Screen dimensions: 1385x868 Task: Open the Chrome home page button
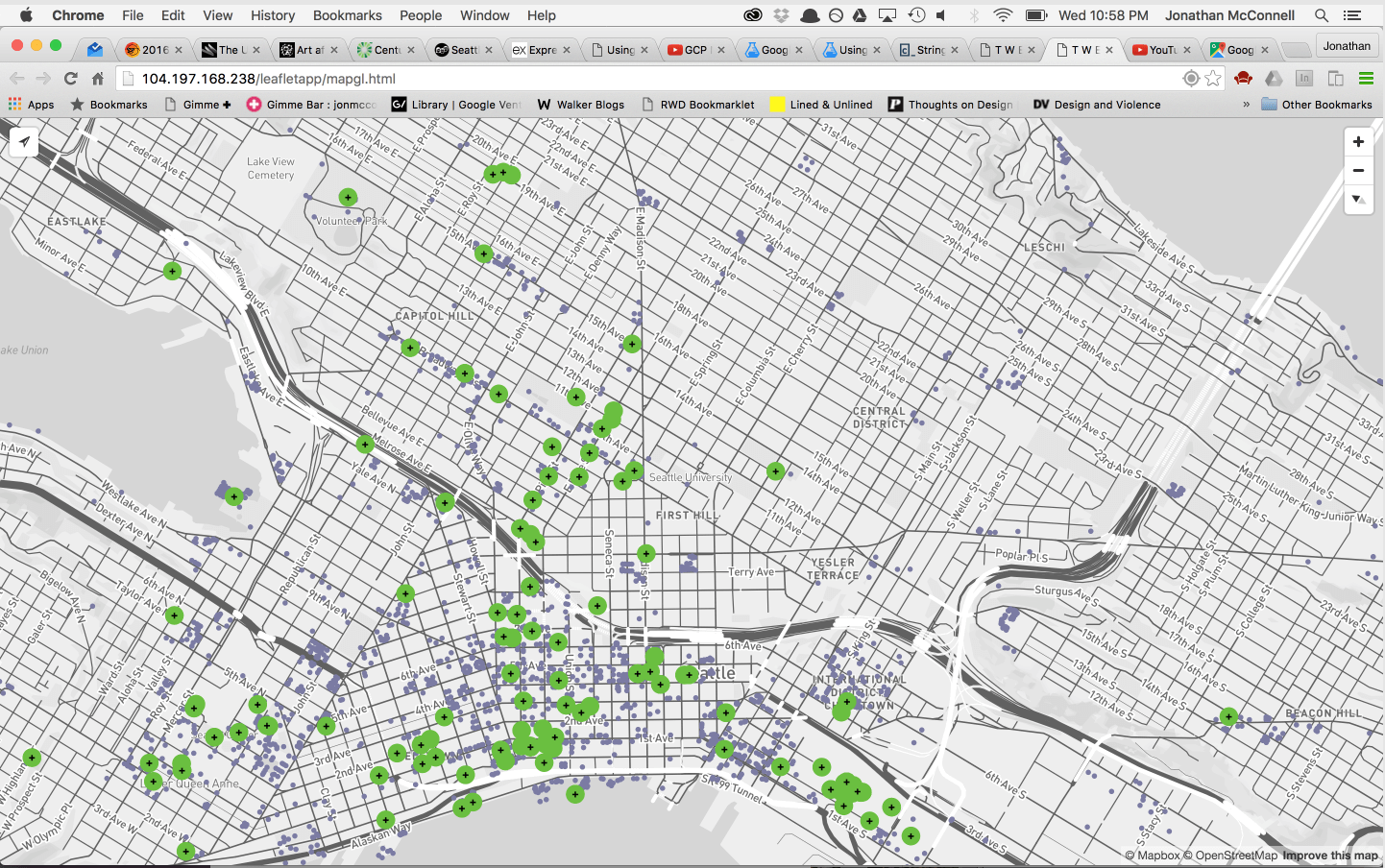pos(97,79)
